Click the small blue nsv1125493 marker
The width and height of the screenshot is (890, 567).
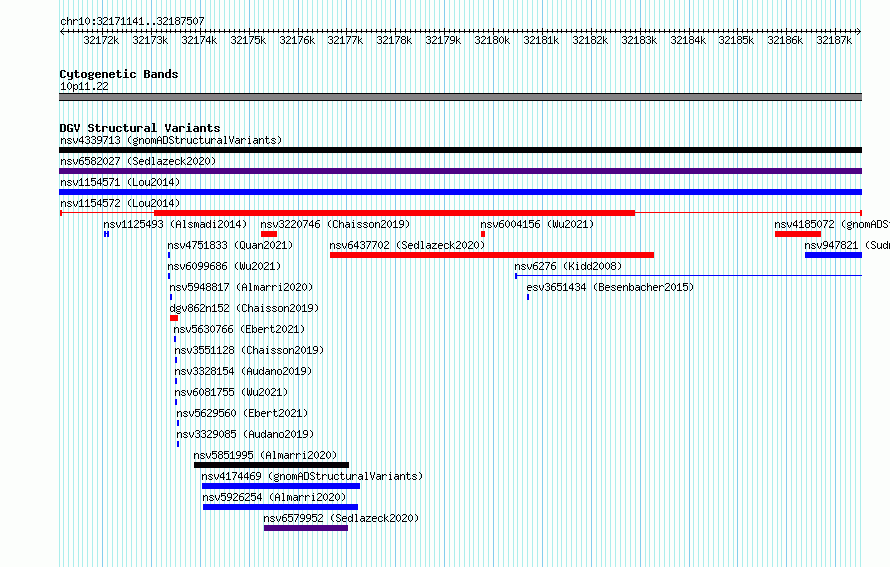[x=106, y=234]
